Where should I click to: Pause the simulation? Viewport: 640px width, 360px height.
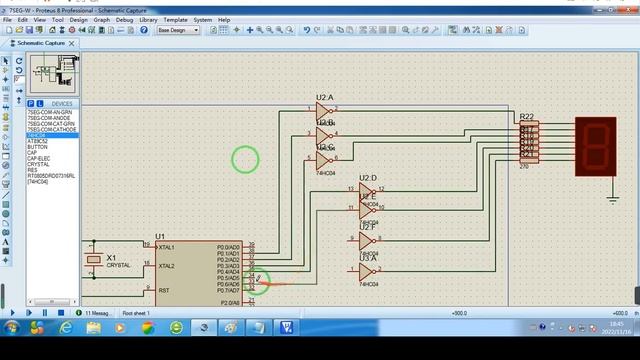(x=45, y=313)
